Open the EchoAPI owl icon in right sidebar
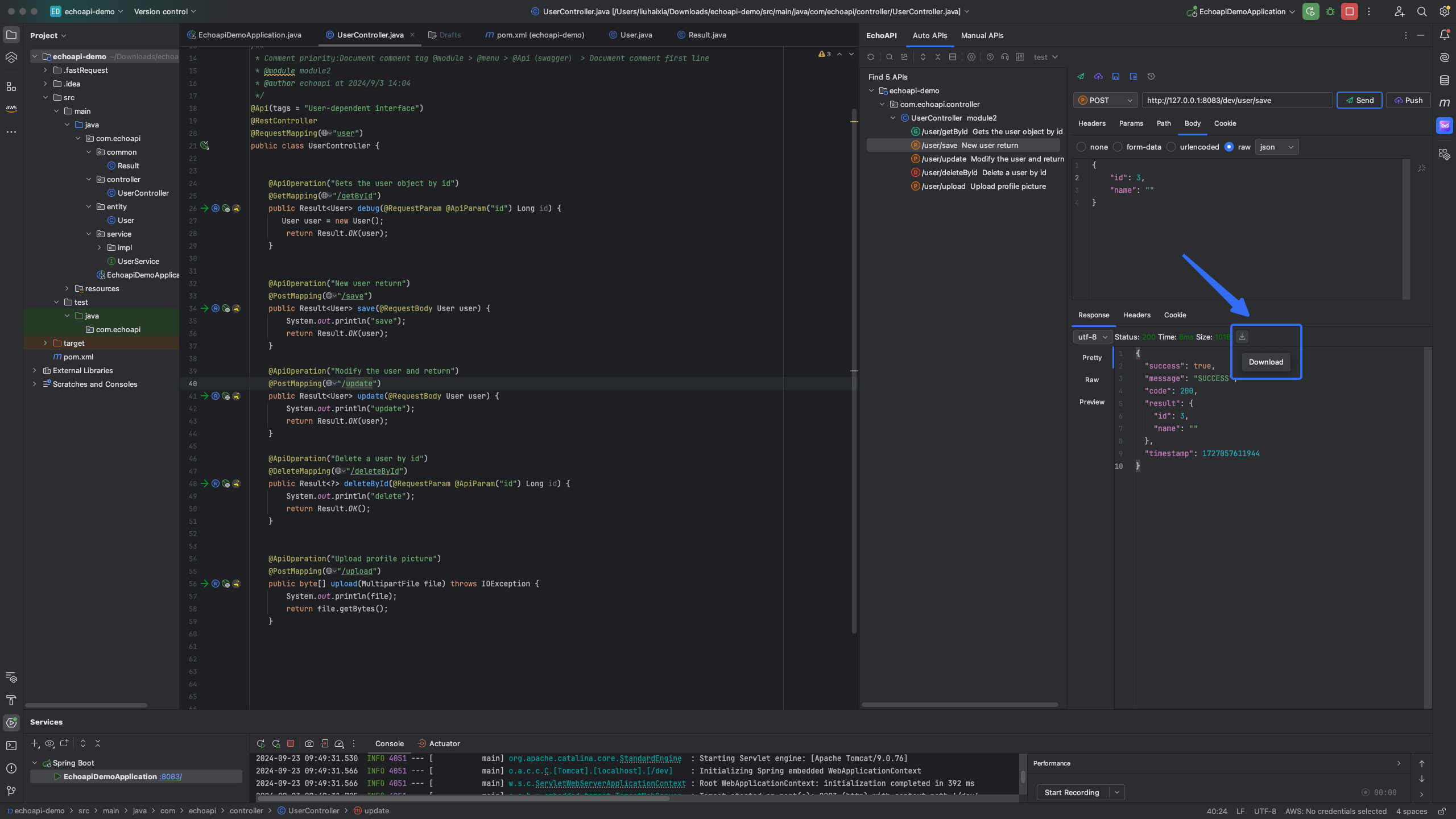 coord(1445,125)
